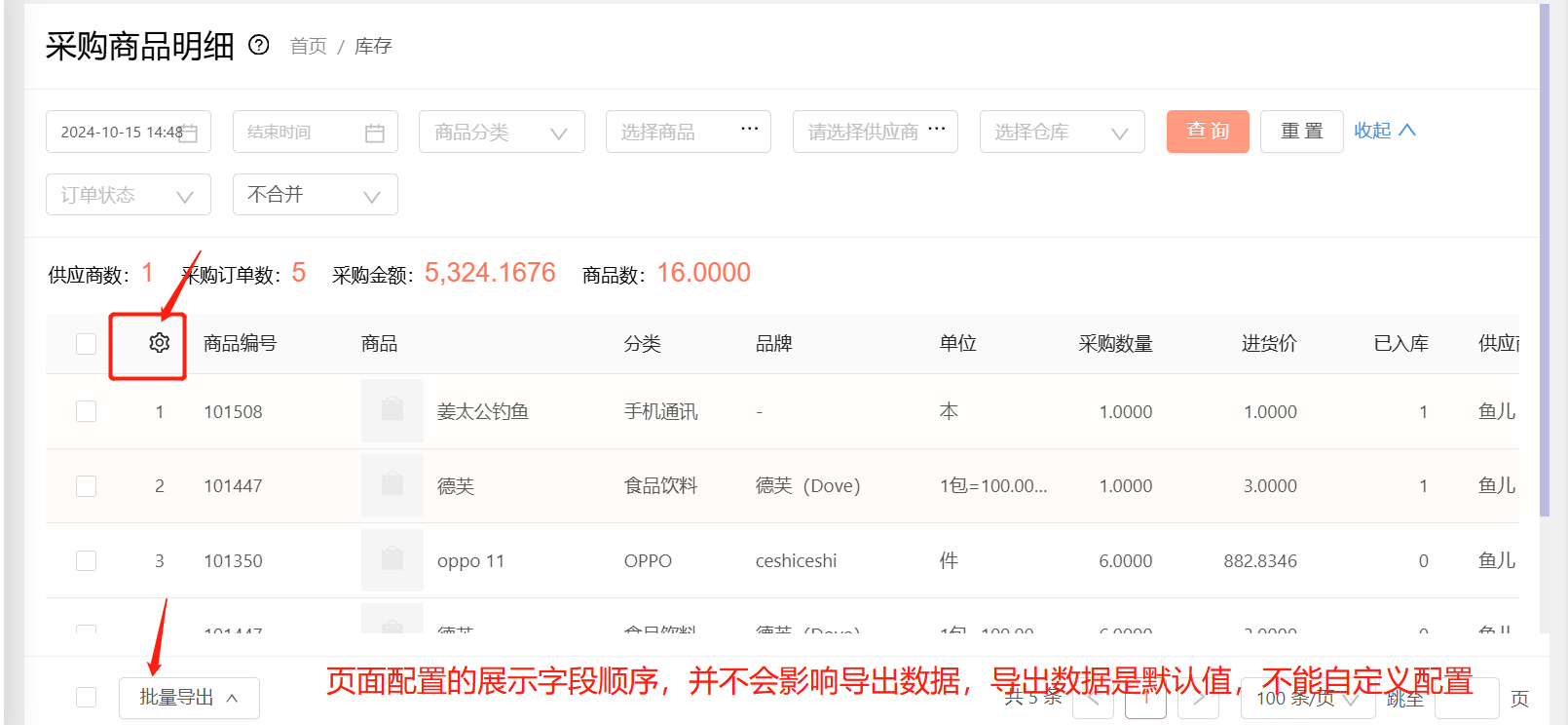Click the vertical scrollbar on the right
Viewport: 1568px width, 725px height.
(x=1545, y=263)
